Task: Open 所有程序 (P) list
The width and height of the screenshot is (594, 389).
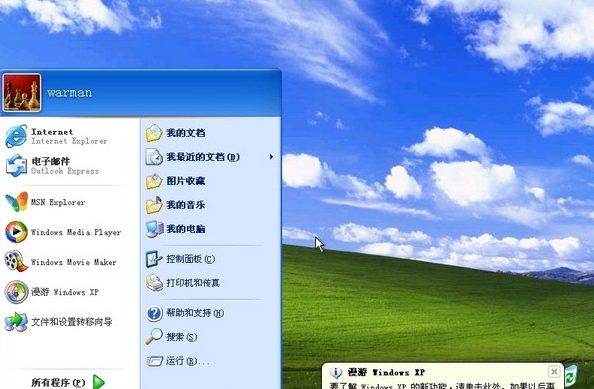Action: click(58, 383)
